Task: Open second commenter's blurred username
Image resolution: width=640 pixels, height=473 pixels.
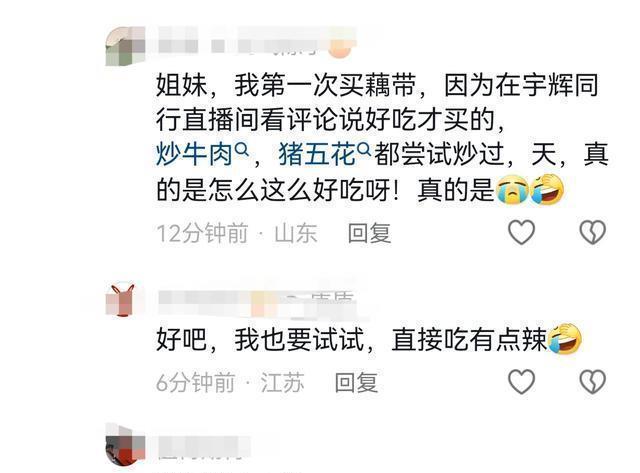Action: tap(256, 304)
